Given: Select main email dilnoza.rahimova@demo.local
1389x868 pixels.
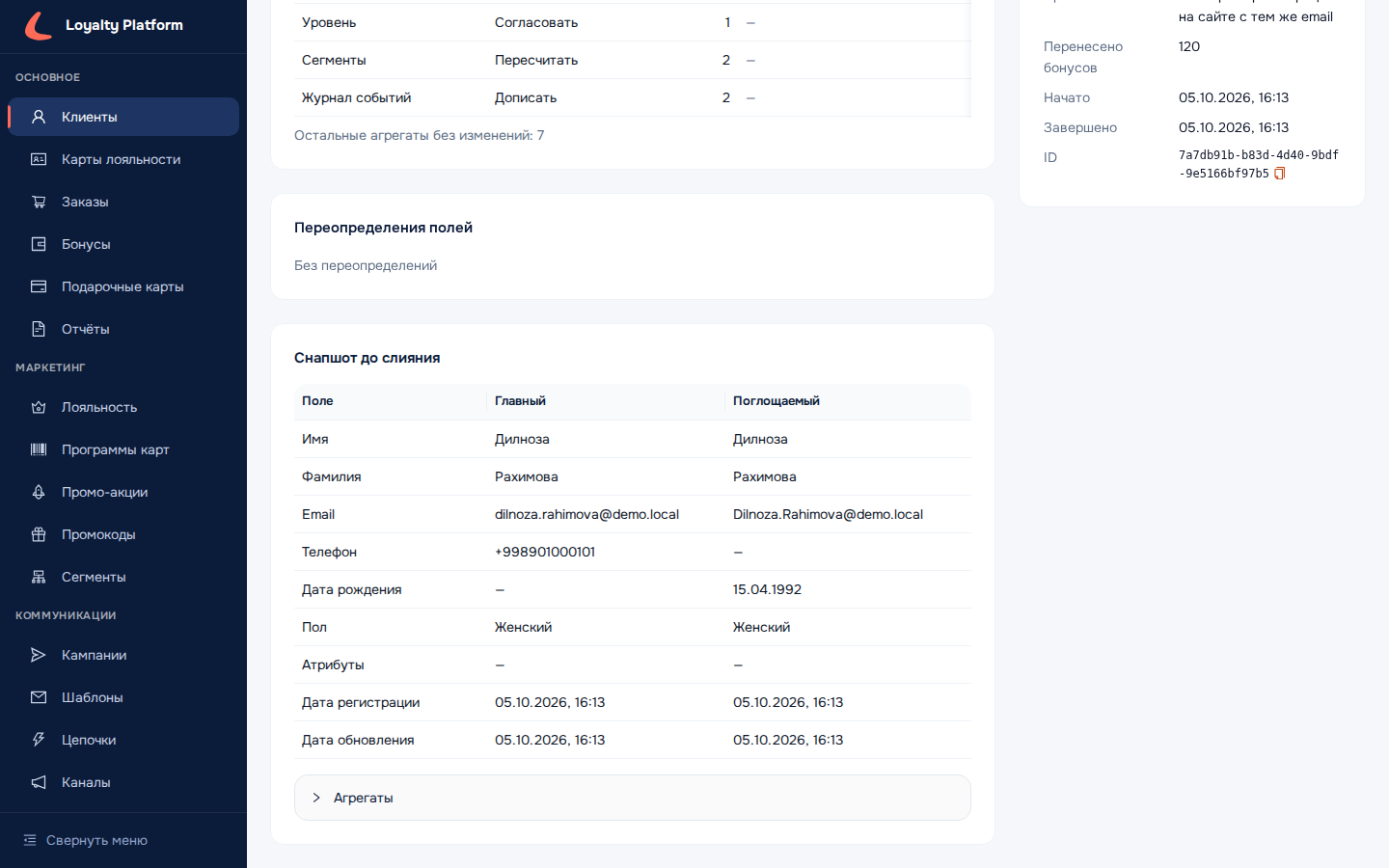Looking at the screenshot, I should click(586, 514).
